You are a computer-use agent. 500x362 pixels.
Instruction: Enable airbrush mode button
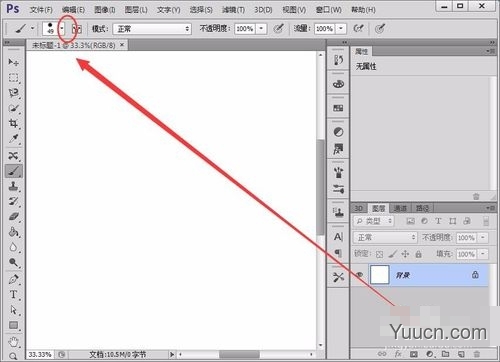[358, 29]
